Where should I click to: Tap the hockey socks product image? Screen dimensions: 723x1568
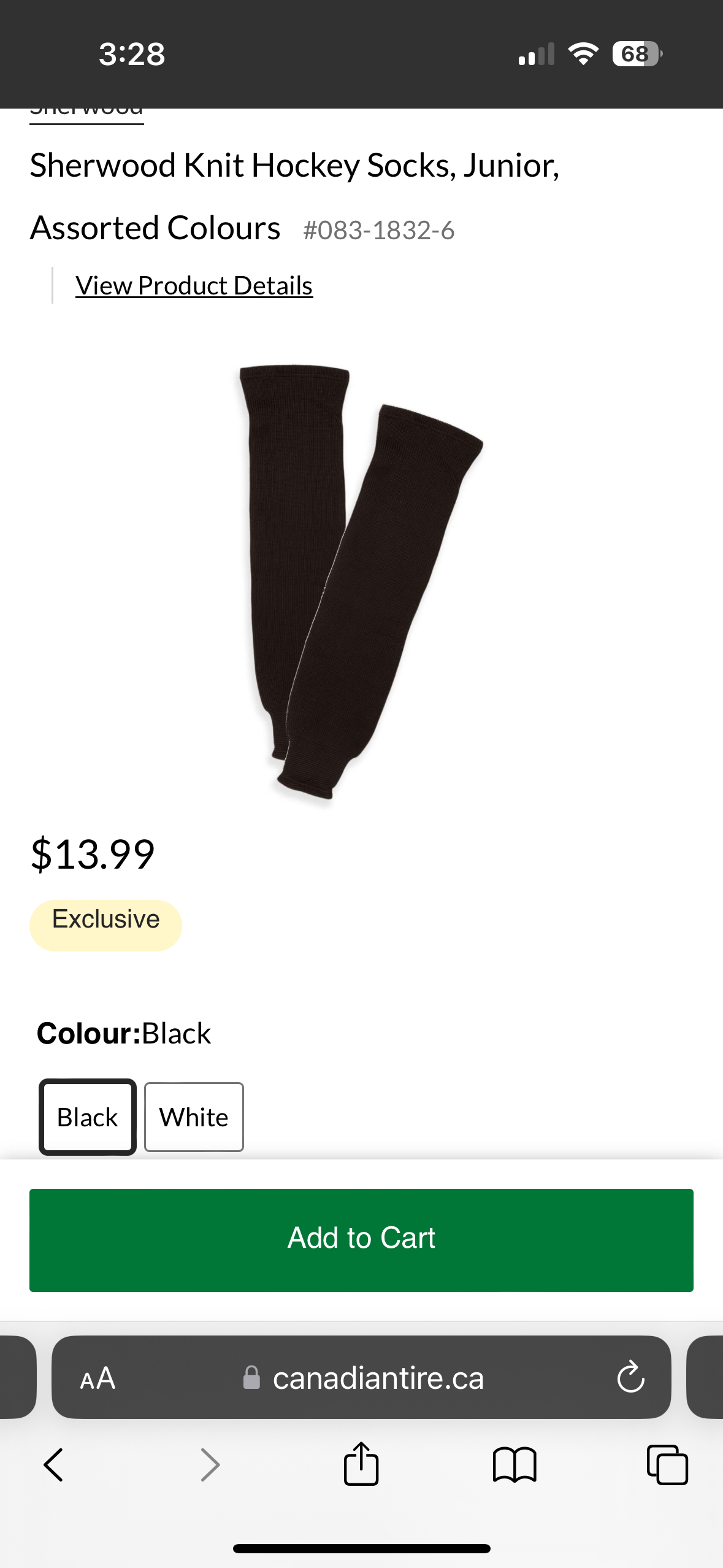(361, 582)
